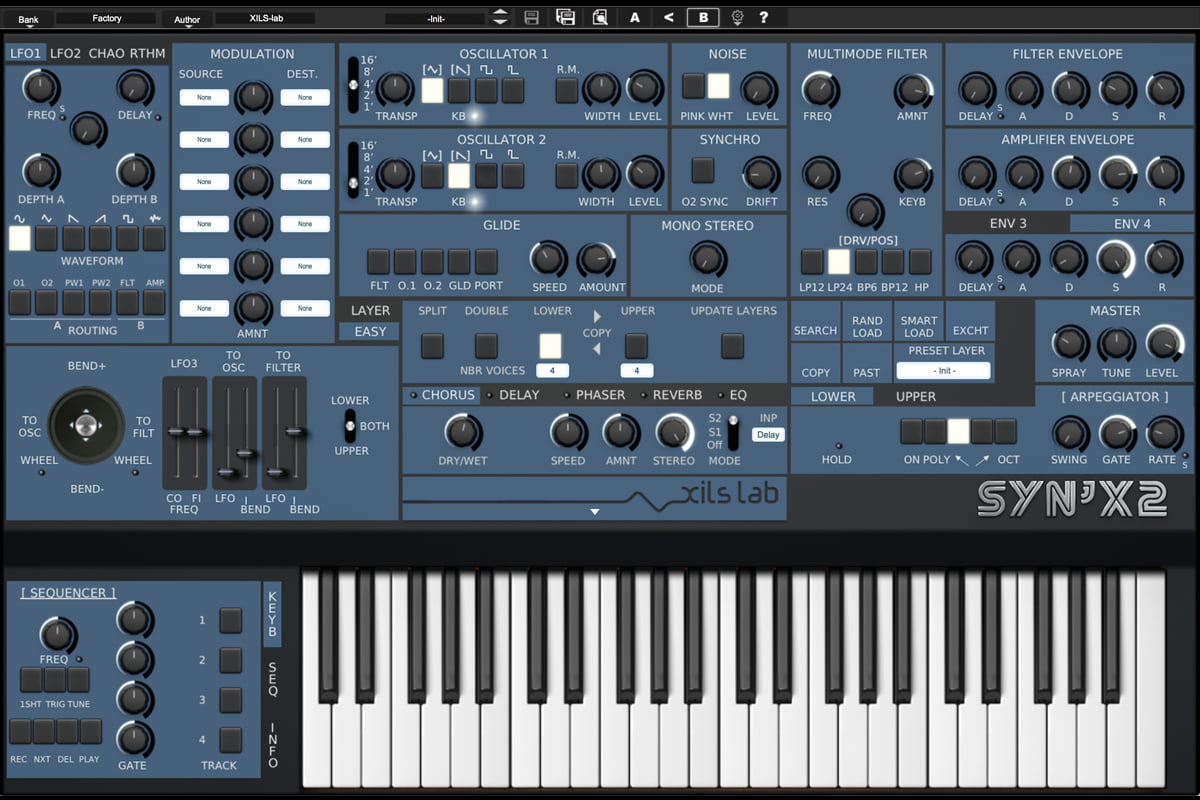This screenshot has width=1200, height=800.
Task: Select the B compare slot
Action: pos(703,17)
